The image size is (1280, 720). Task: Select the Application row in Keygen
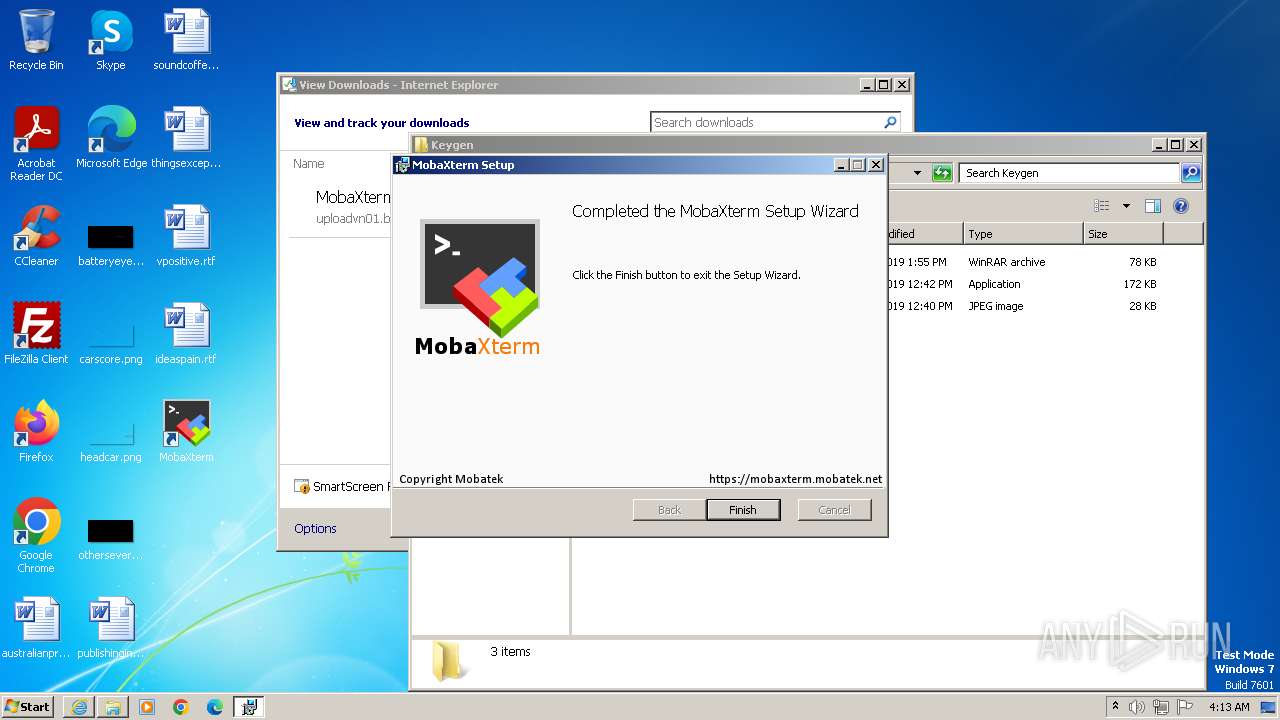point(1020,284)
